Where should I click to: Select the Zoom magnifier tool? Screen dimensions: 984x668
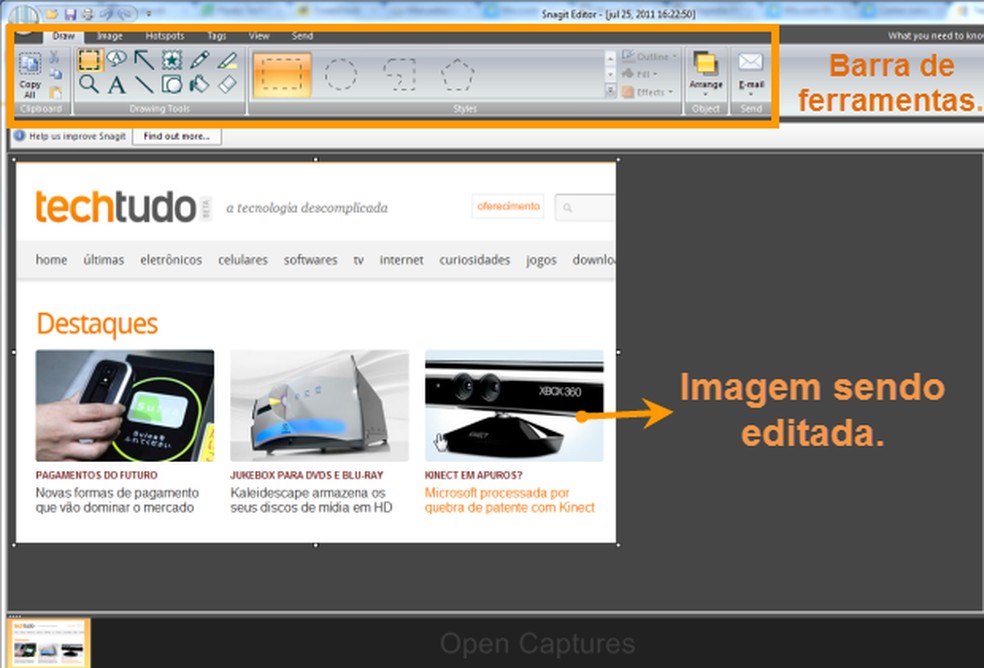[89, 84]
